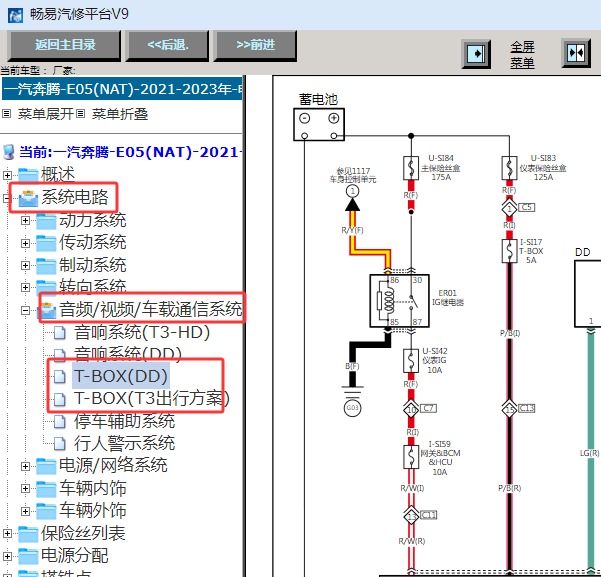The image size is (601, 577).
Task: Open the 车辆外饰 folder
Action: [x=92, y=510]
